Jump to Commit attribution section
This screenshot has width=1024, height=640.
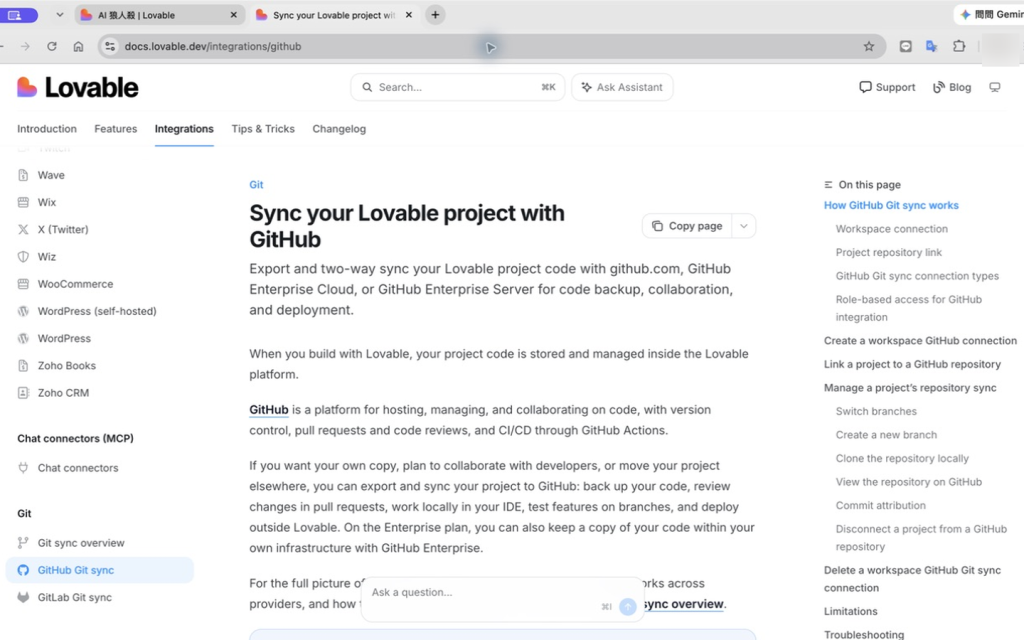pyautogui.click(x=880, y=505)
